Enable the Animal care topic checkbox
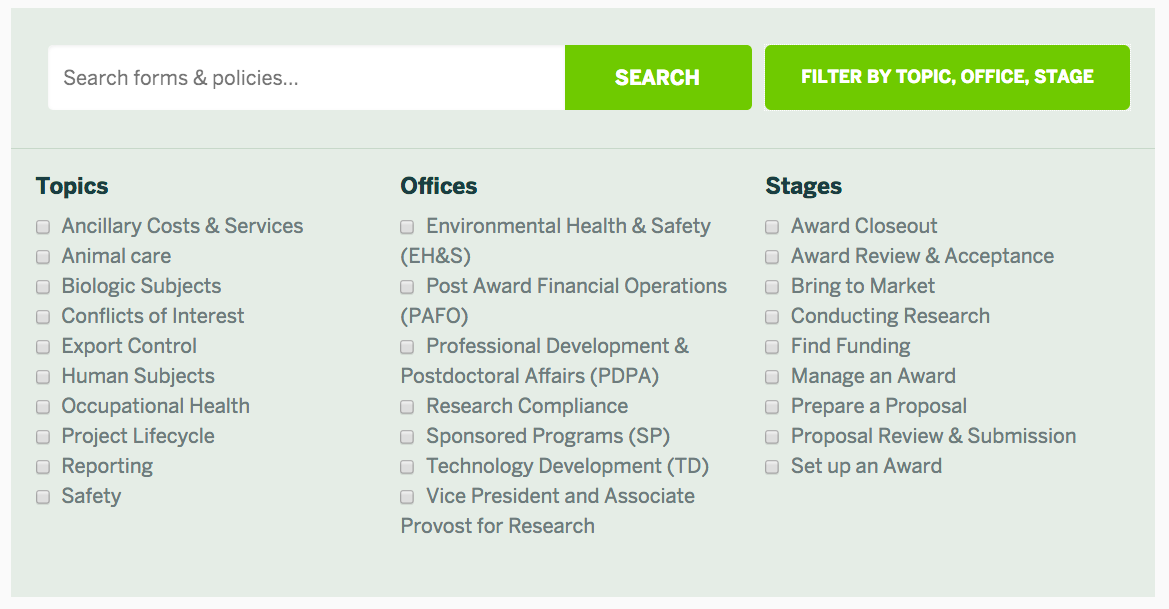1169x609 pixels. pos(43,256)
